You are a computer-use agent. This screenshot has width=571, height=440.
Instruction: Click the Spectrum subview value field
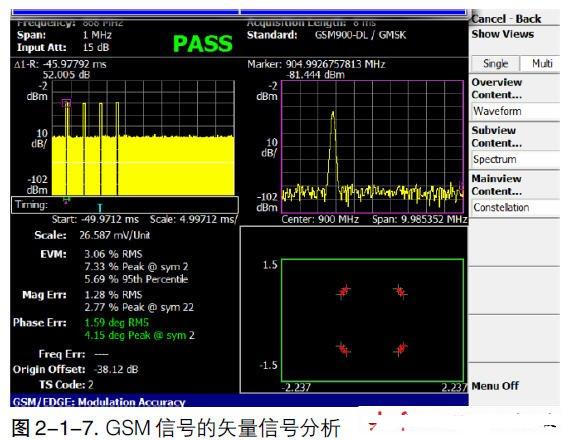(516, 160)
